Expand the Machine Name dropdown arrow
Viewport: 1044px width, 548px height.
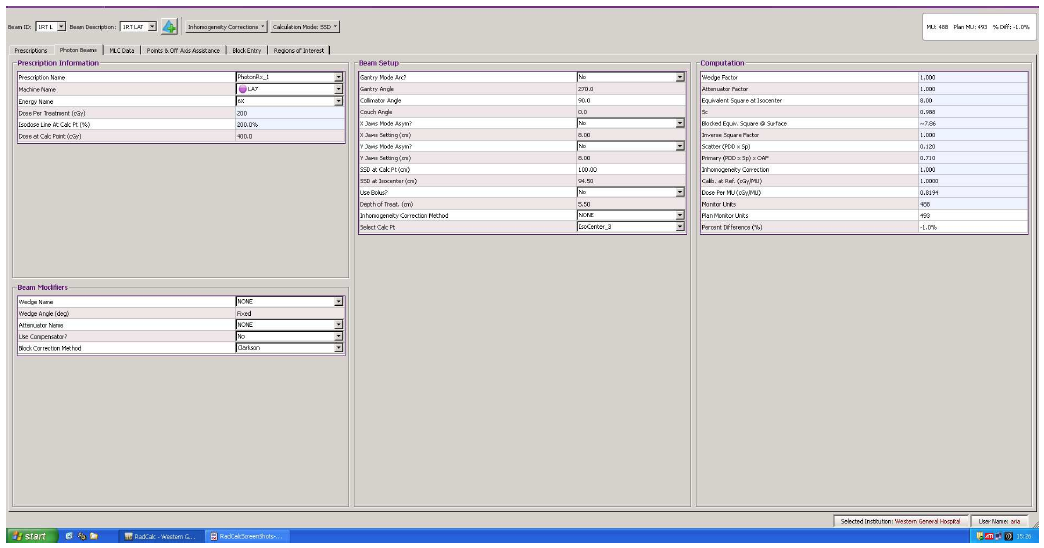[338, 89]
